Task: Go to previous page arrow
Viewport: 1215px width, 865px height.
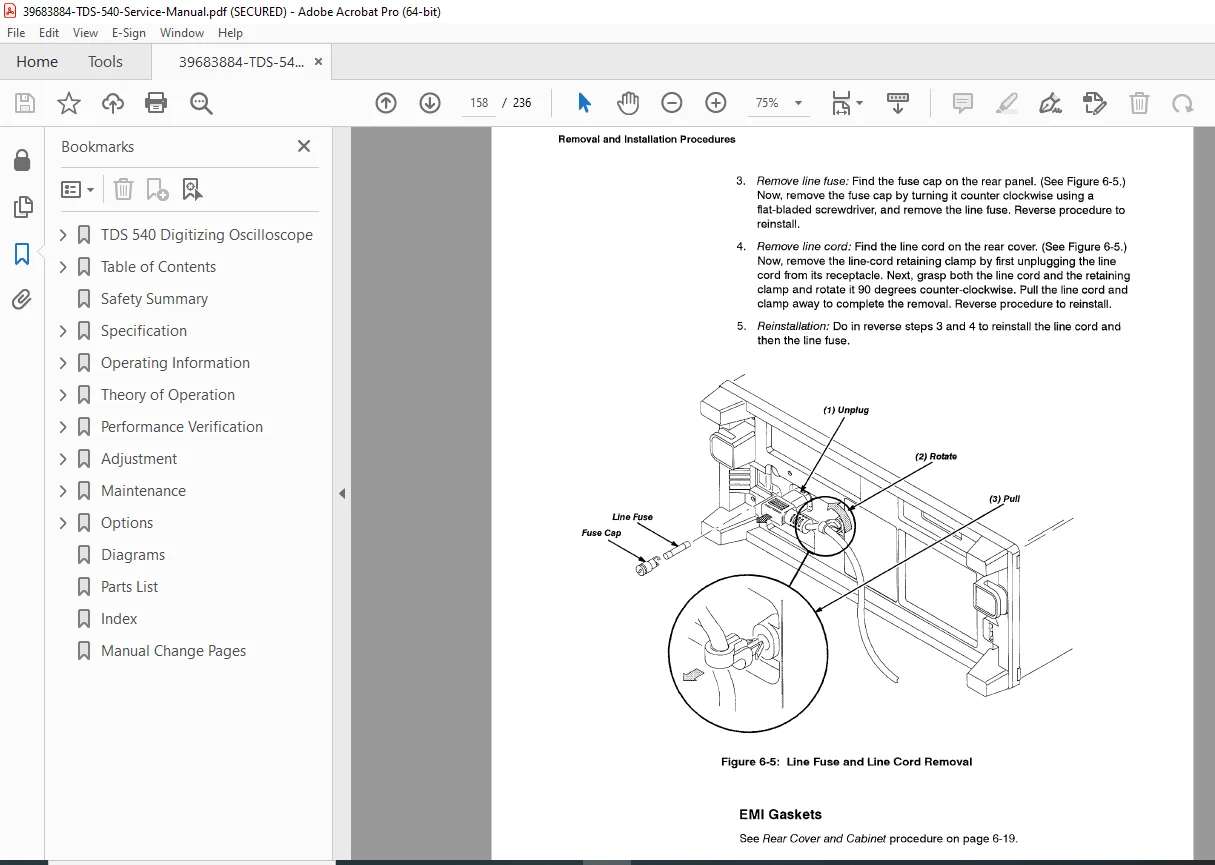Action: click(386, 103)
